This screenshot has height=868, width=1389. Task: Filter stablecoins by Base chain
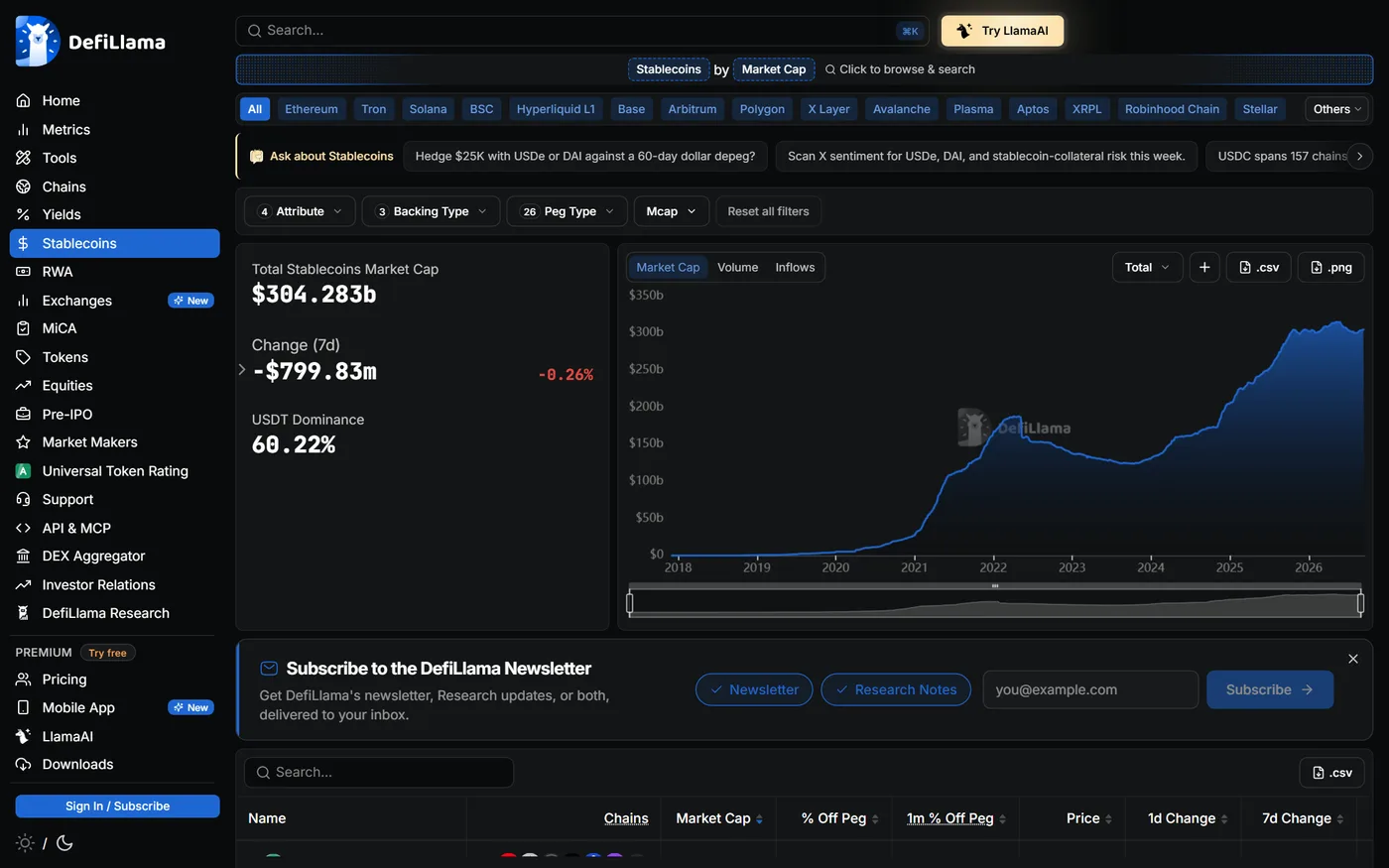click(631, 109)
